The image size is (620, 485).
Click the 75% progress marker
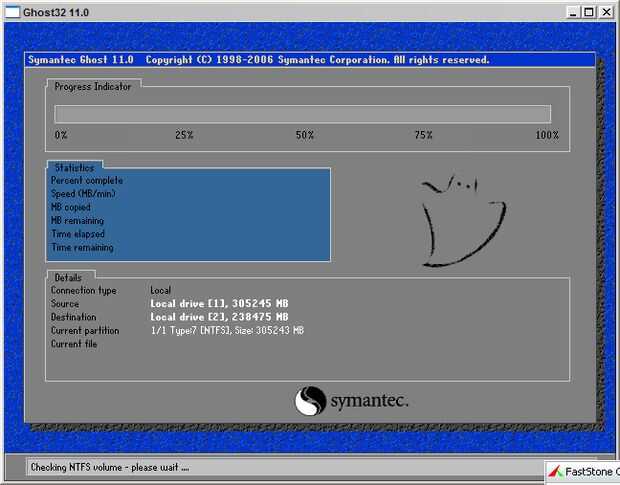[423, 135]
